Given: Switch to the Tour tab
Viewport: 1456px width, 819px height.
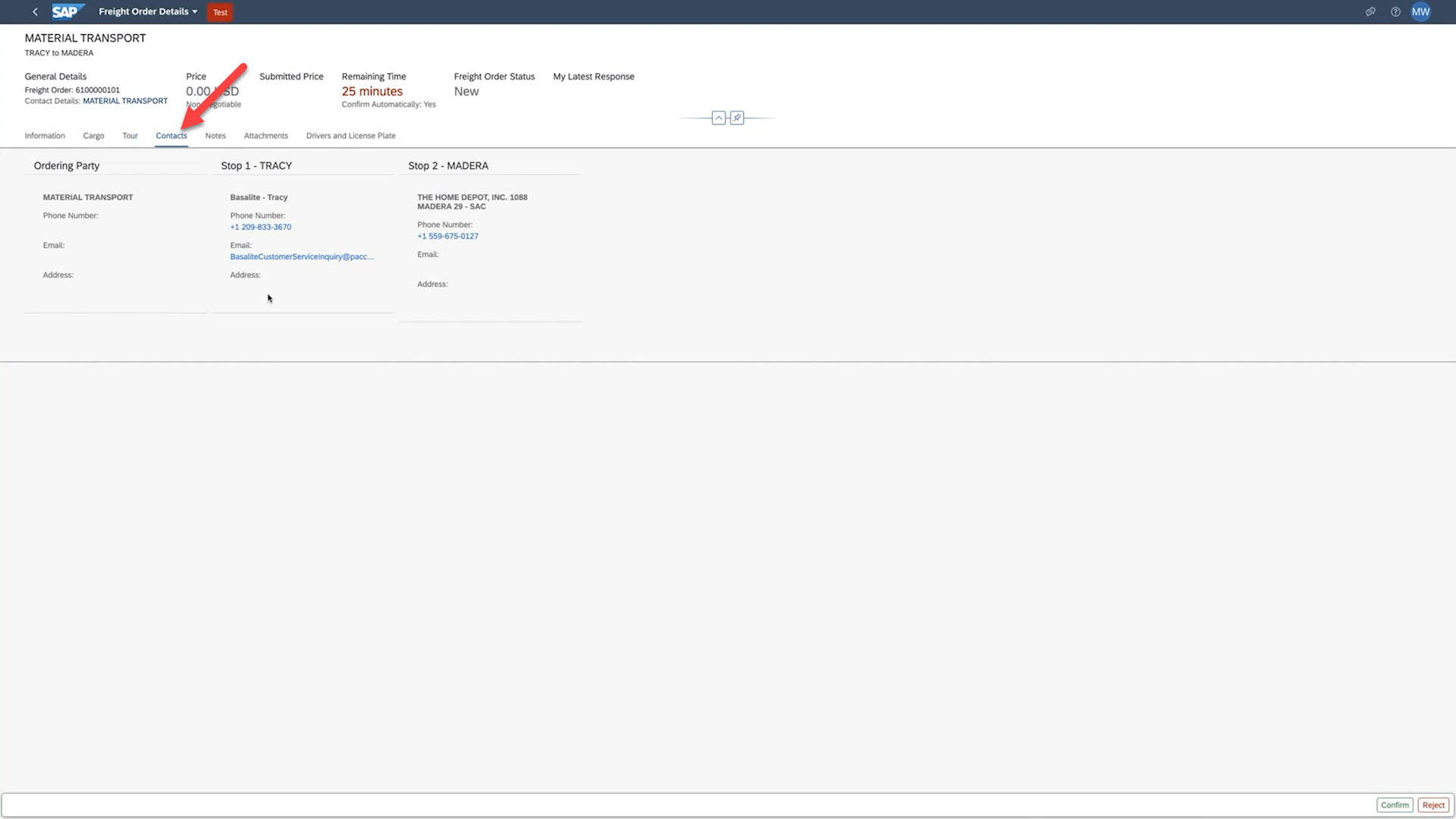Looking at the screenshot, I should tap(130, 136).
